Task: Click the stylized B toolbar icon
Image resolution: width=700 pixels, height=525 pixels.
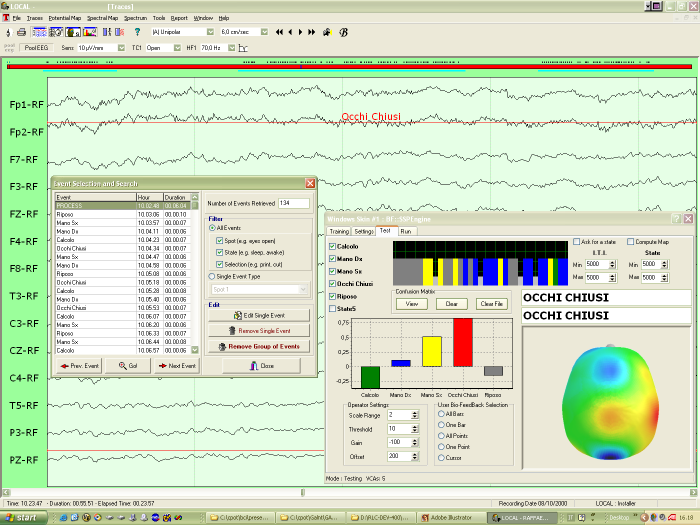Action: pyautogui.click(x=344, y=32)
